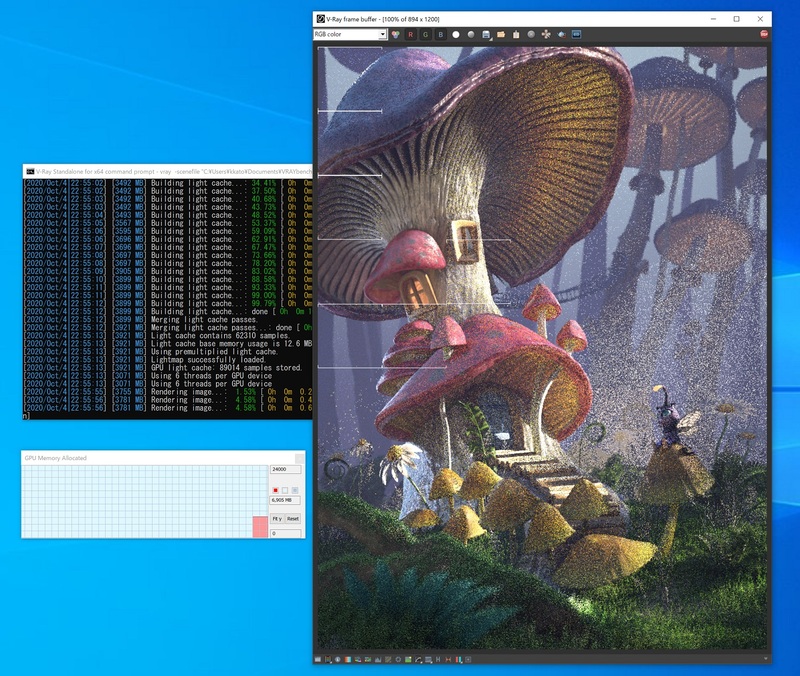Viewport: 800px width, 676px height.
Task: Toggle background image icon in VFB
Action: tap(408, 659)
